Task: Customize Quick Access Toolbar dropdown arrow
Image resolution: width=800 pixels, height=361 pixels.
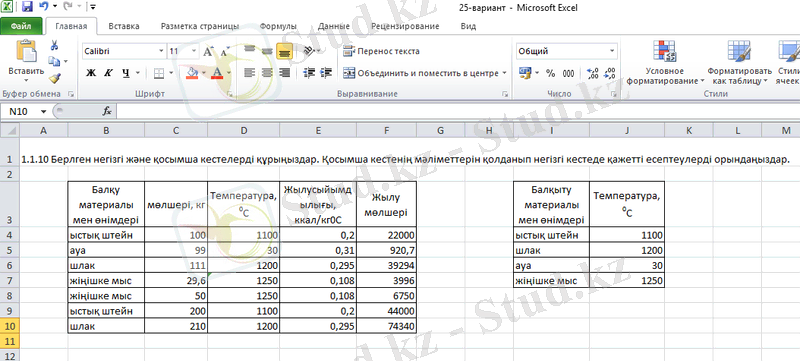Action: point(92,8)
